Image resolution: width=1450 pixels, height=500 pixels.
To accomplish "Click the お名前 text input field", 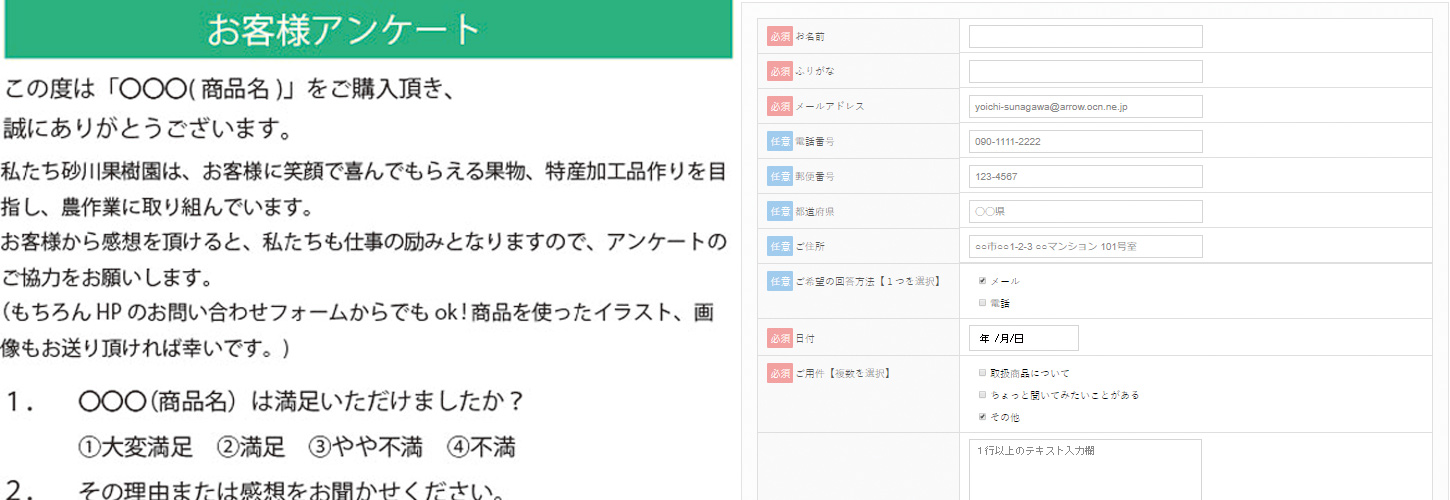I will click(1085, 37).
